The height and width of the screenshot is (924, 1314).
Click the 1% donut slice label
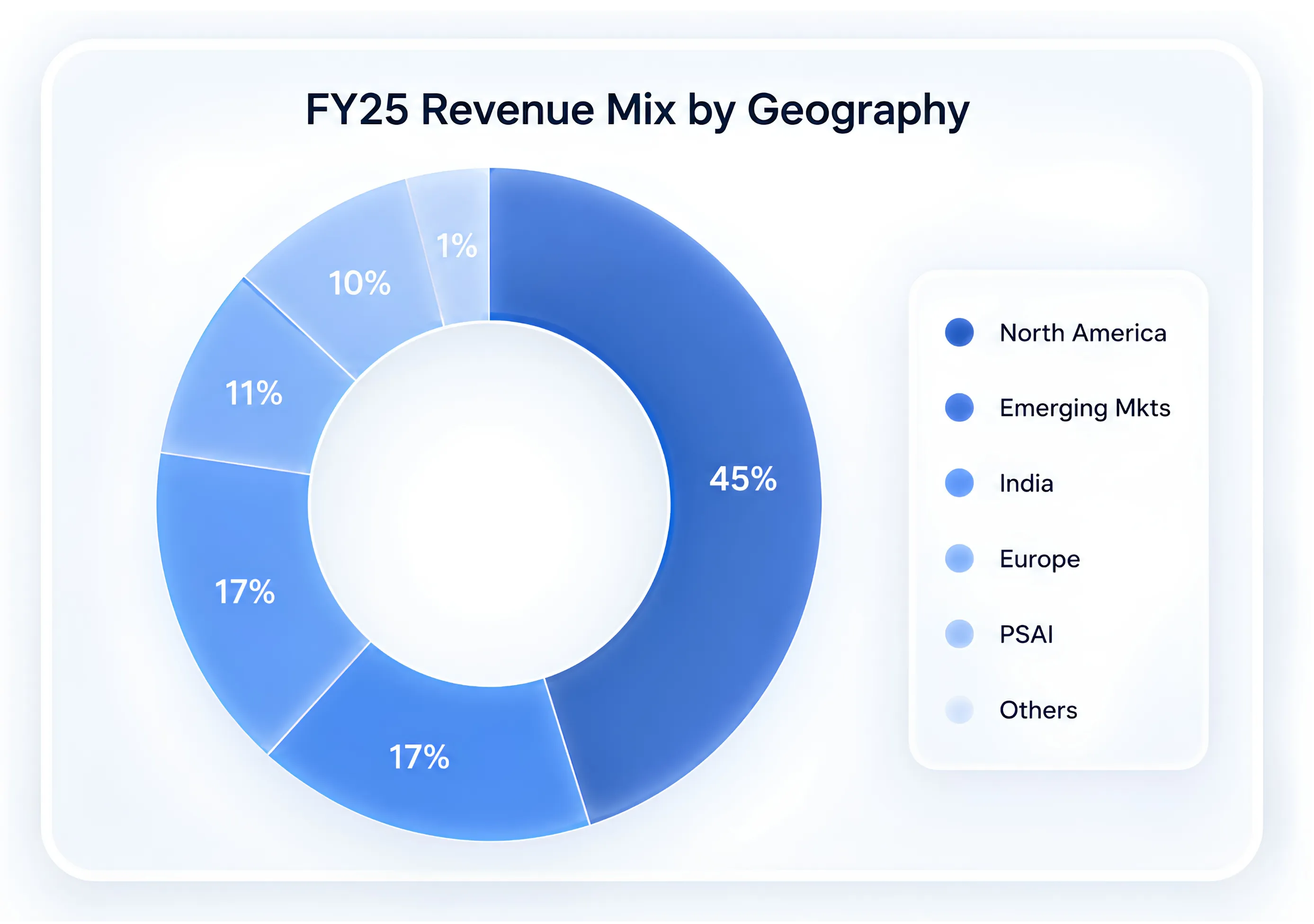(x=456, y=246)
